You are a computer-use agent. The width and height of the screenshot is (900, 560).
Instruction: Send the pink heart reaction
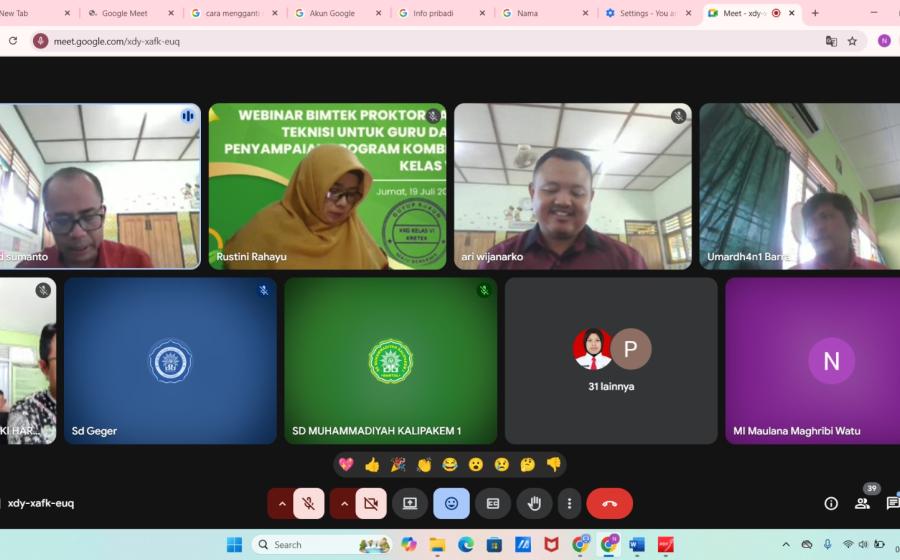346,464
